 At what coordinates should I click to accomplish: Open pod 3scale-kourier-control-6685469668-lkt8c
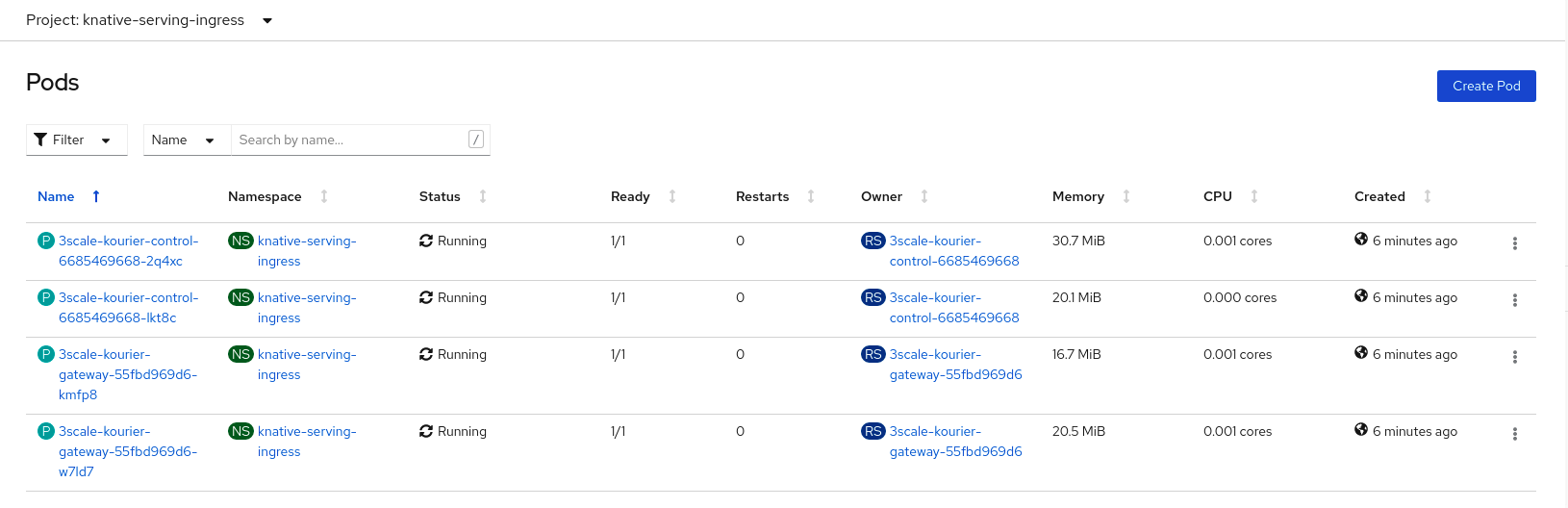pyautogui.click(x=128, y=308)
